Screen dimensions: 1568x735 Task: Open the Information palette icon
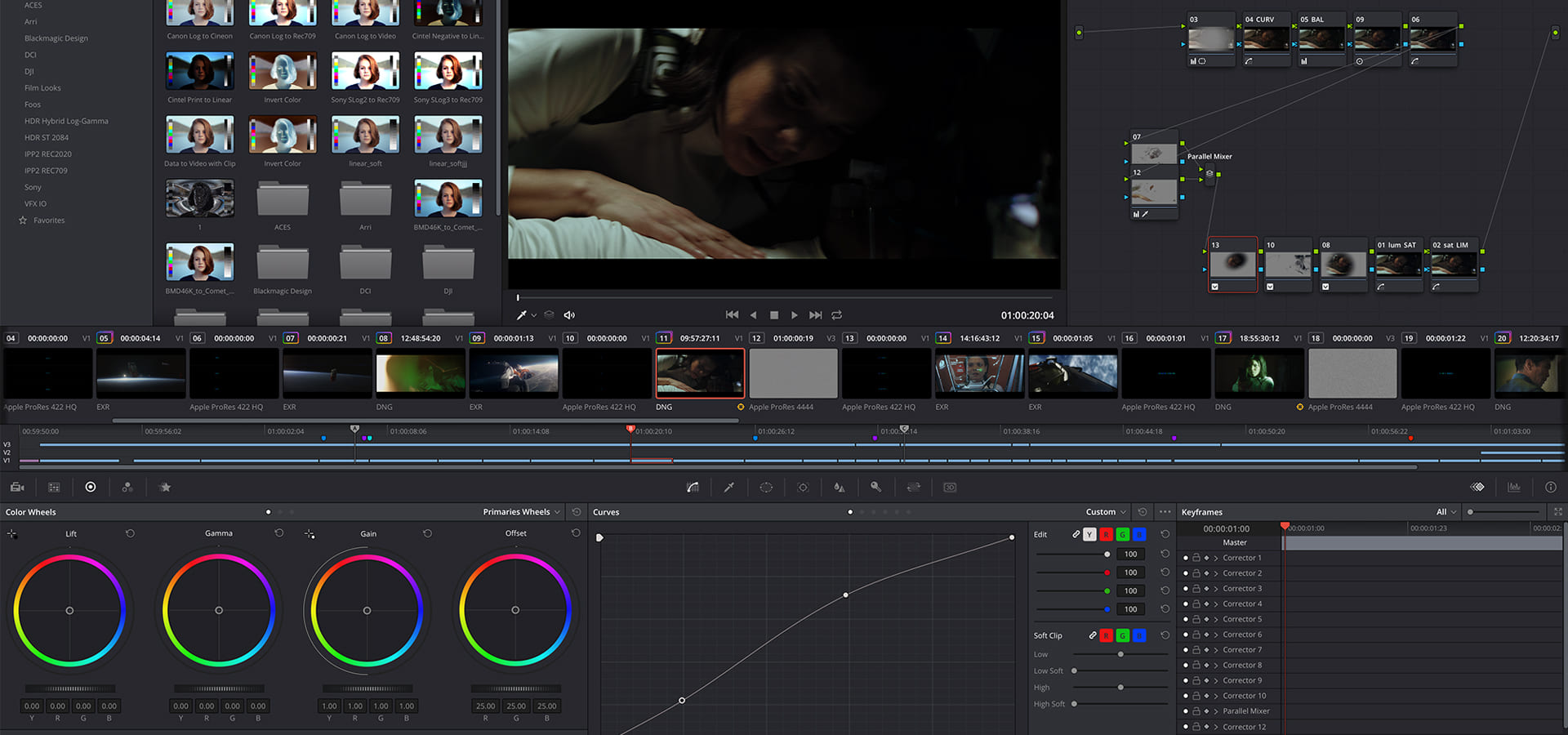[1551, 487]
